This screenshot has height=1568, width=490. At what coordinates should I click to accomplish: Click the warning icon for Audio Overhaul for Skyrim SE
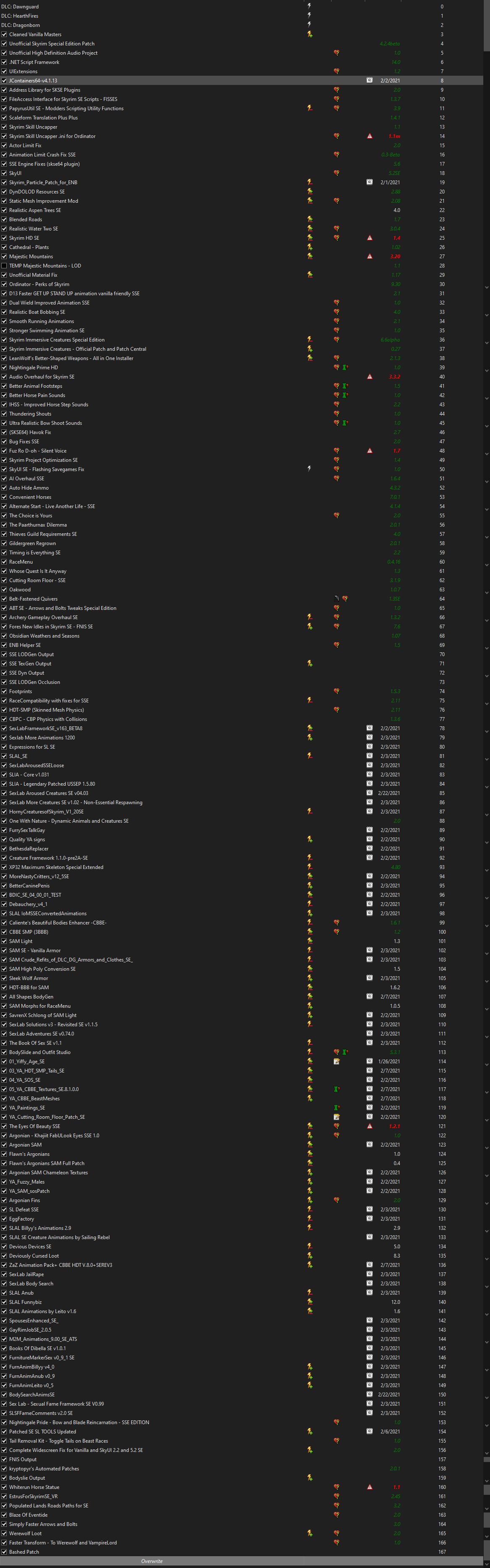pyautogui.click(x=369, y=377)
